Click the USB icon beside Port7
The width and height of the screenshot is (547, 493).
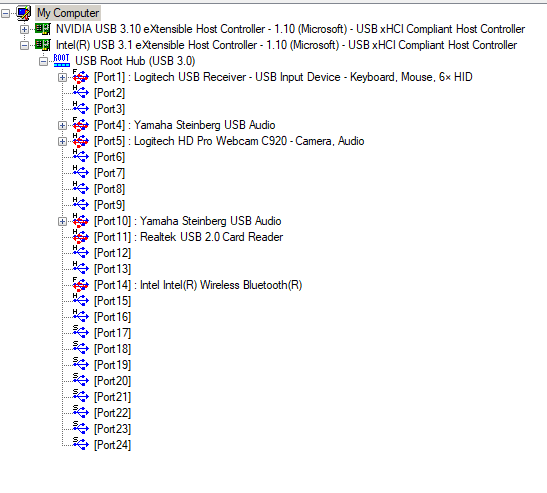[x=81, y=172]
